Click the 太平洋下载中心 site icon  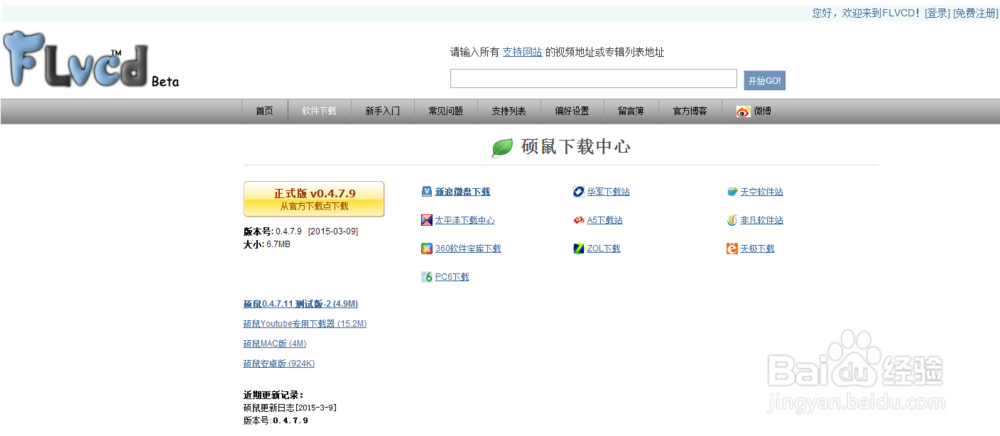click(x=427, y=221)
